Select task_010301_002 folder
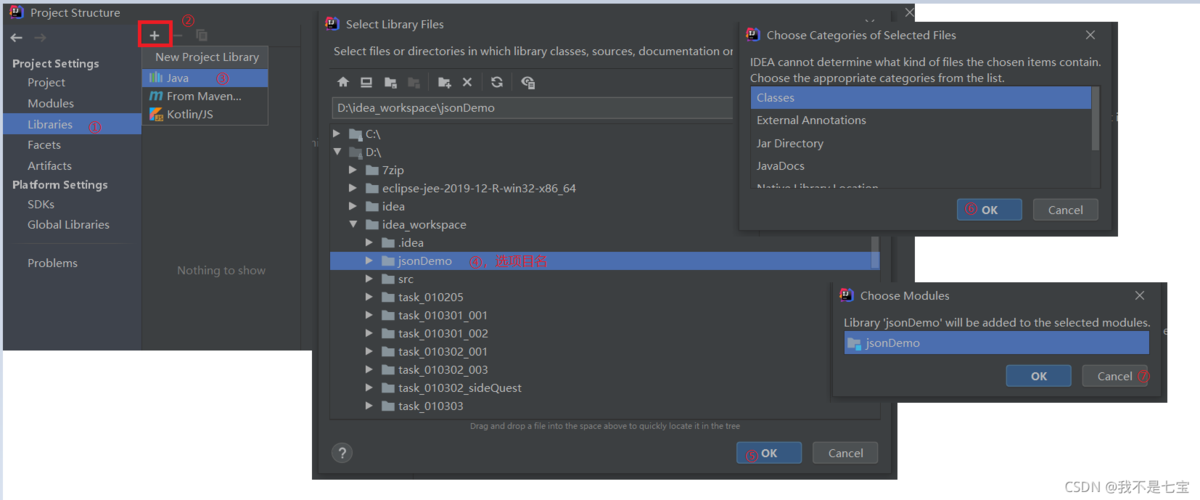The width and height of the screenshot is (1200, 500). click(x=442, y=333)
